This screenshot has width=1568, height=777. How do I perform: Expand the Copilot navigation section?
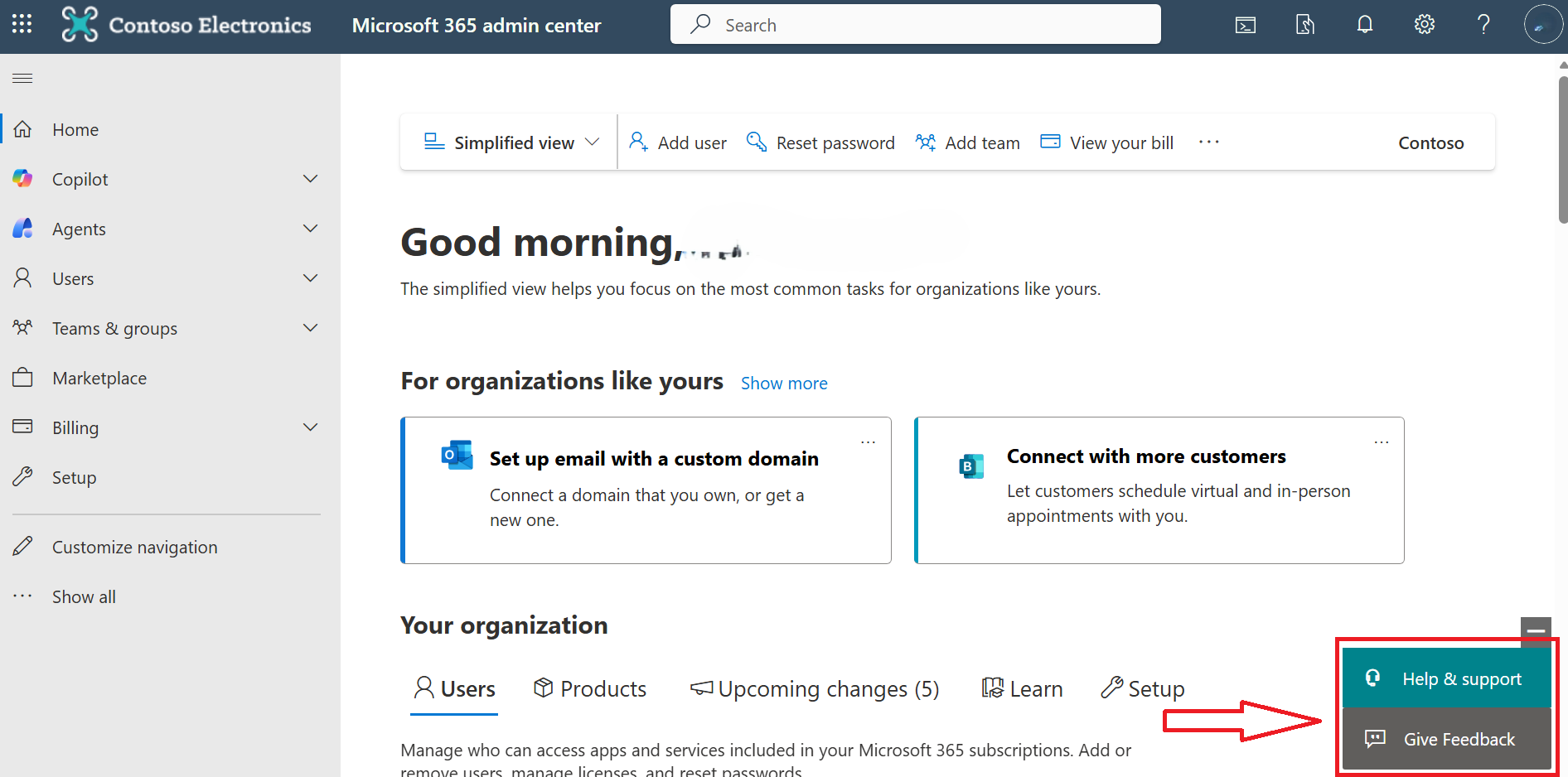click(x=311, y=179)
